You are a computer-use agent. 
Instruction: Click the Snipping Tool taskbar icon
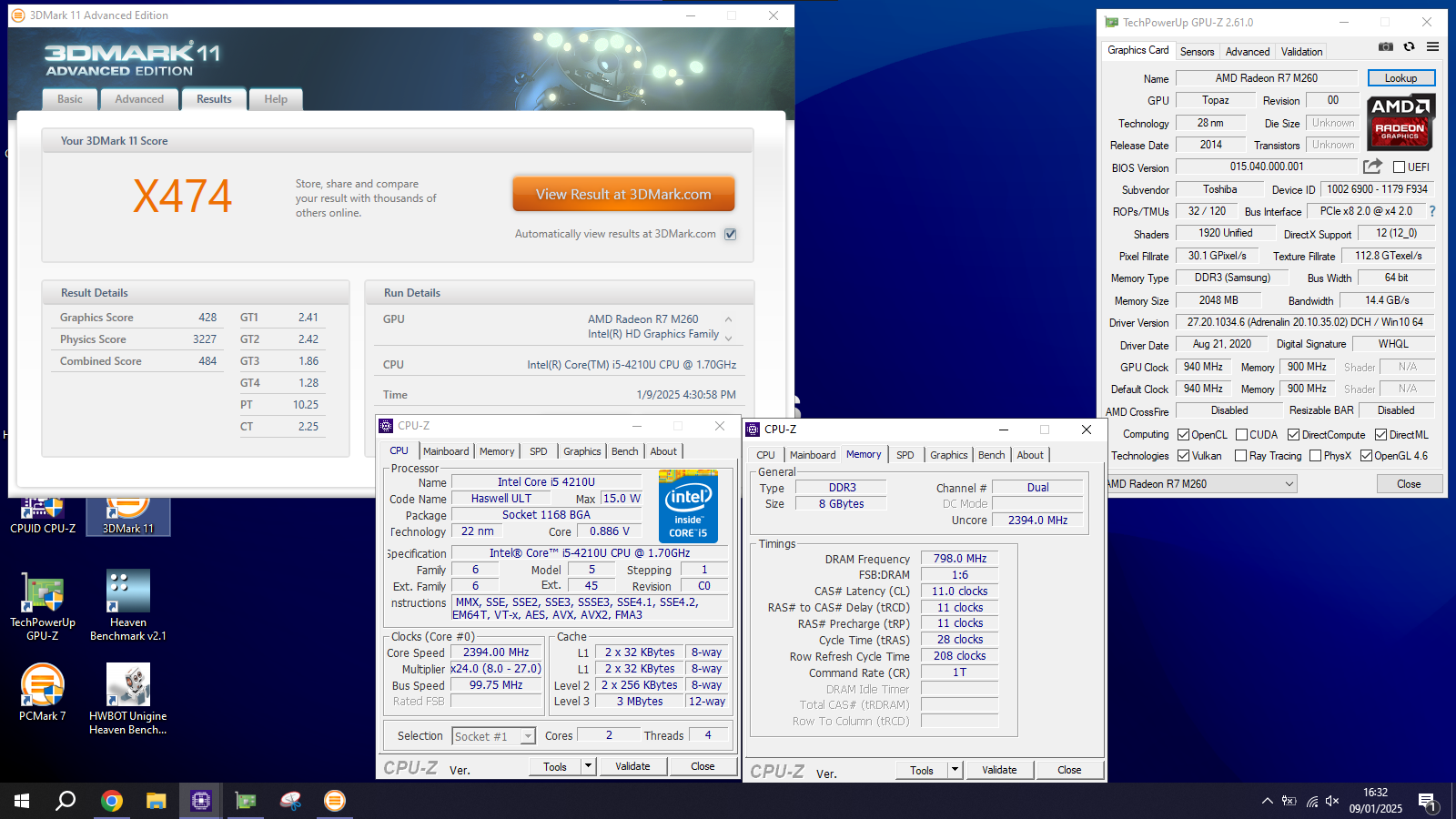290,801
